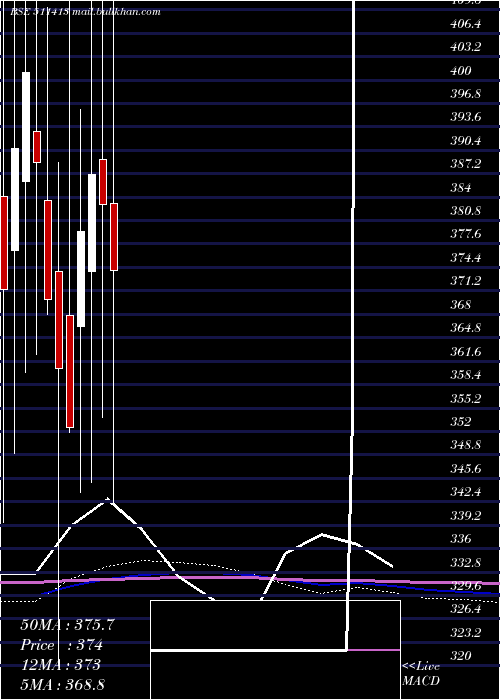Click the MACD label

click(421, 681)
